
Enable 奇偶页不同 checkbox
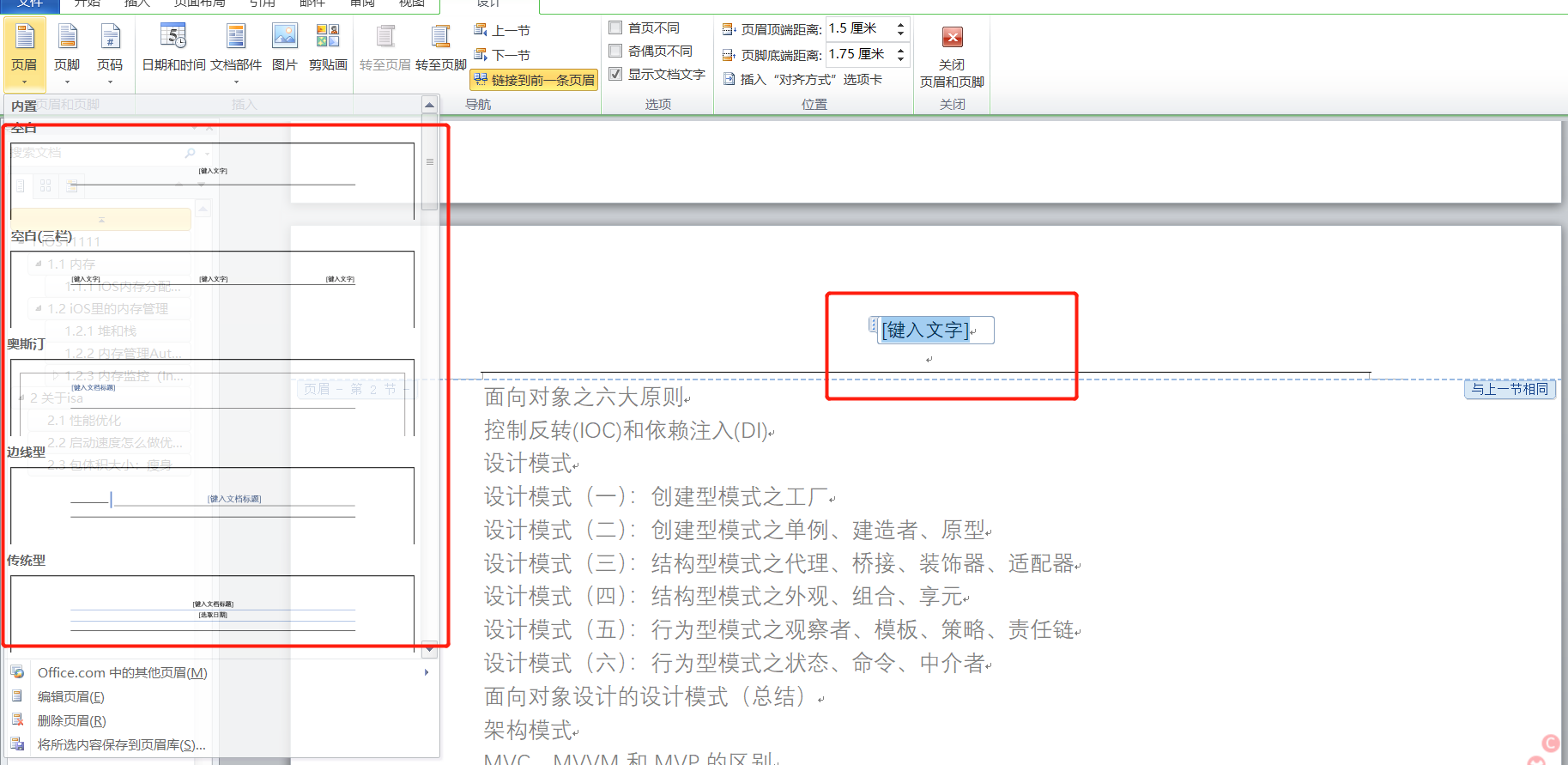[615, 51]
